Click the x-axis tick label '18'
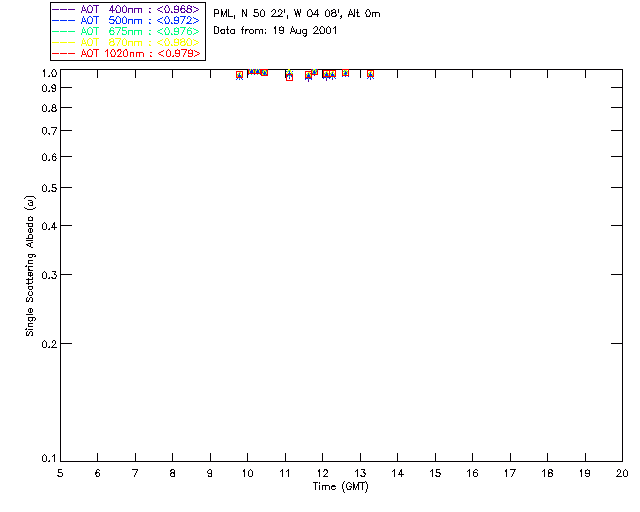640x512 pixels. pyautogui.click(x=547, y=473)
